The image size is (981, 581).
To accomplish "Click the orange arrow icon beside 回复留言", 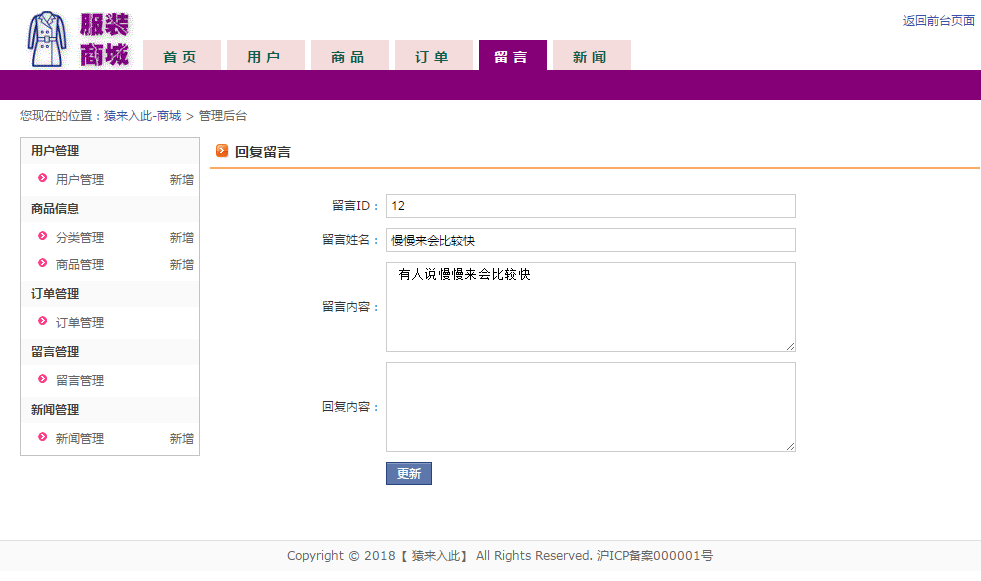I will tap(221, 151).
